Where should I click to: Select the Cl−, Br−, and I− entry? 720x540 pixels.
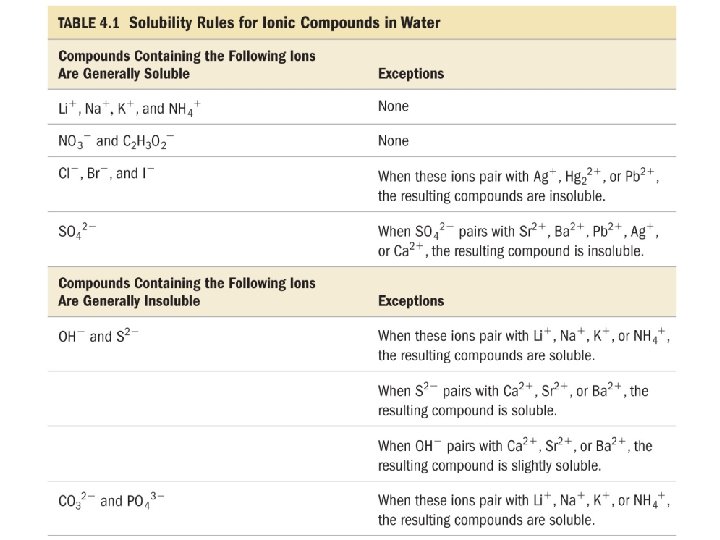point(106,174)
